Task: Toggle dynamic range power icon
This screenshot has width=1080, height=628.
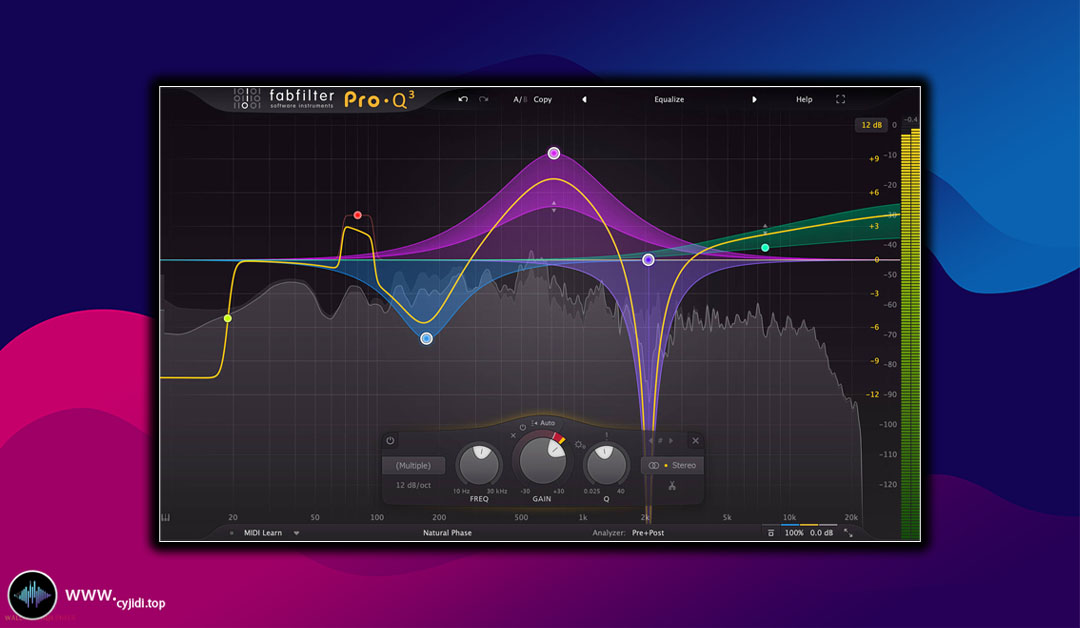Action: coord(523,428)
